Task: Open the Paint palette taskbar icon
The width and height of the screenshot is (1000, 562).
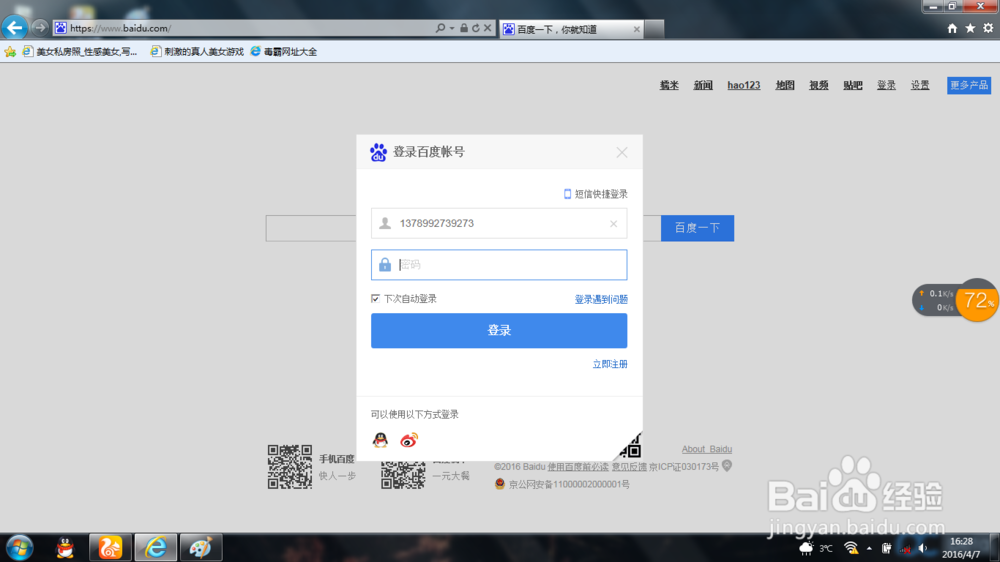Action: [201, 548]
